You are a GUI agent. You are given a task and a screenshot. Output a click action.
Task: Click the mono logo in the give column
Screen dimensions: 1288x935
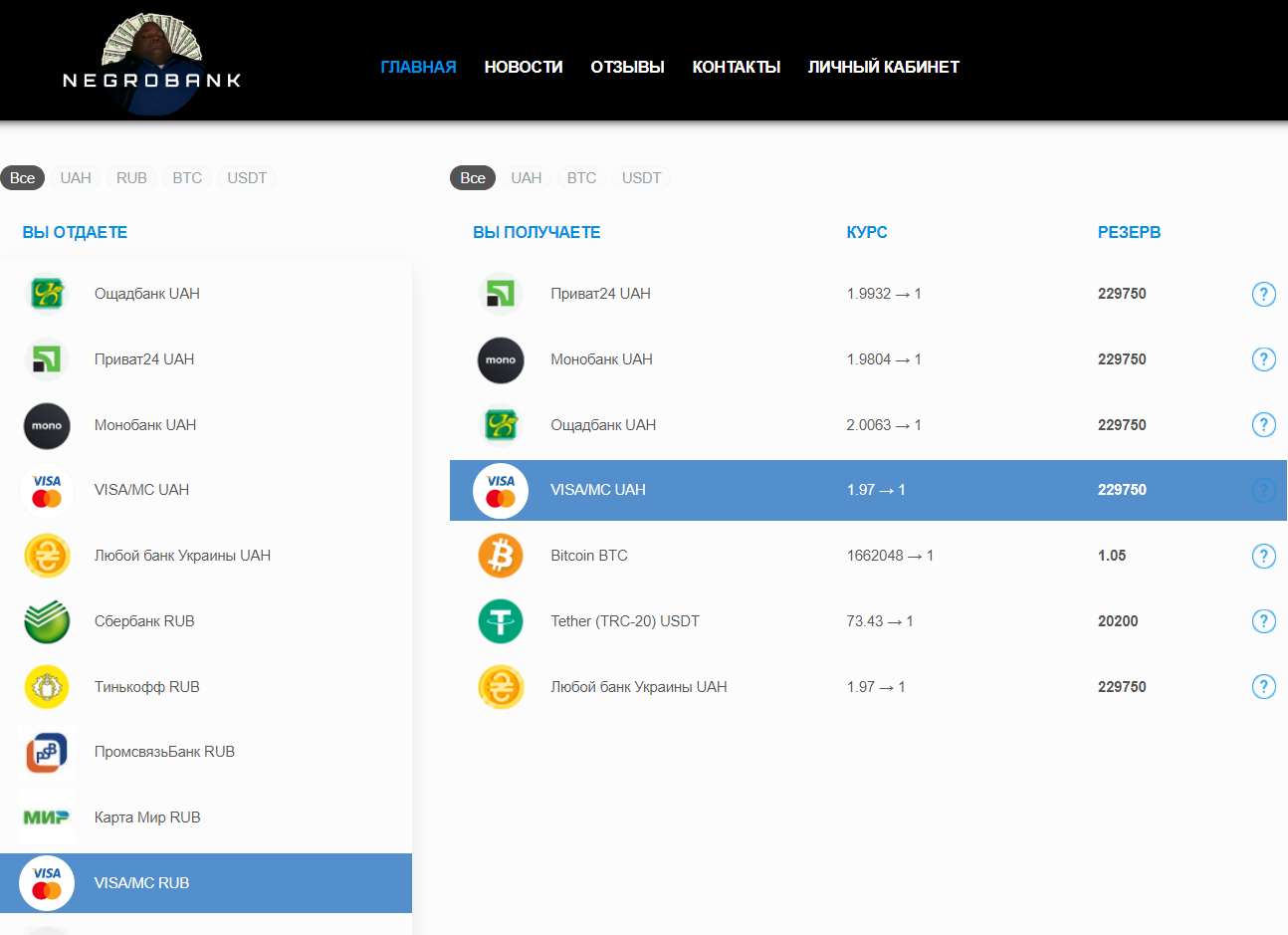[x=47, y=425]
